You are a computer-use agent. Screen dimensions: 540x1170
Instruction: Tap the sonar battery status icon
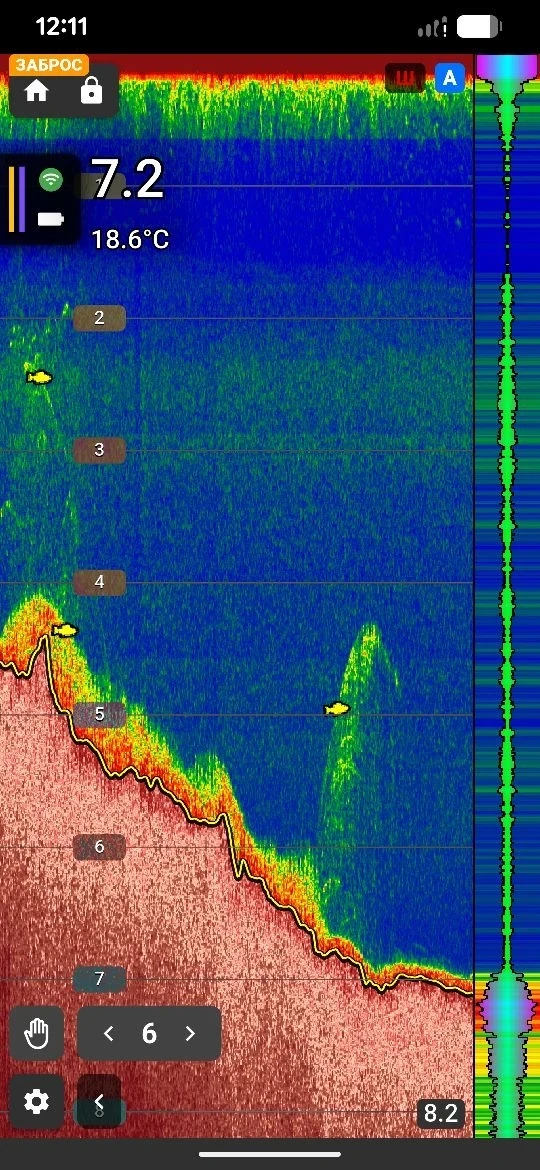tap(51, 219)
